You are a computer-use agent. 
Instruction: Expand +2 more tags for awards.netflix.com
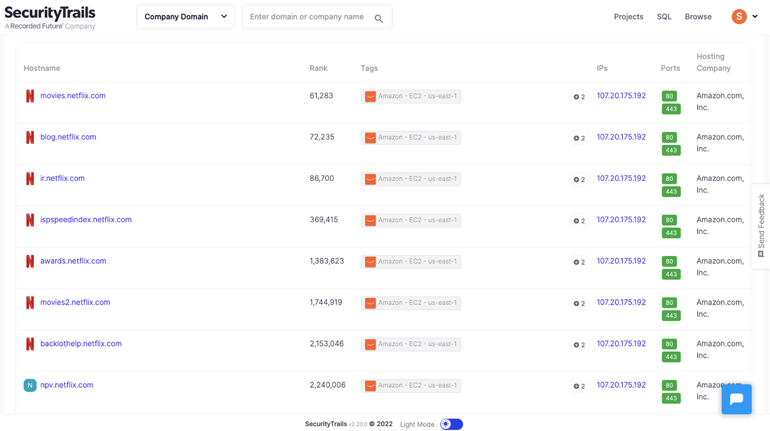(579, 262)
